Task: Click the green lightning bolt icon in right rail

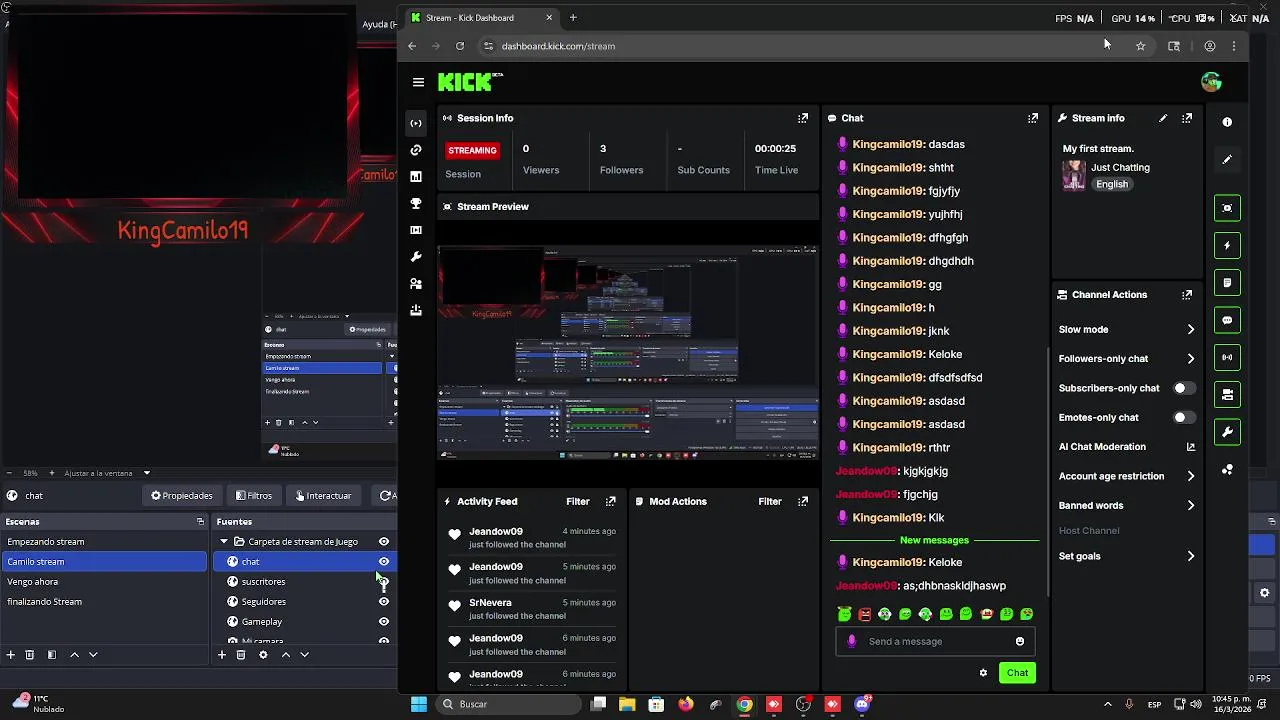Action: click(x=1227, y=246)
